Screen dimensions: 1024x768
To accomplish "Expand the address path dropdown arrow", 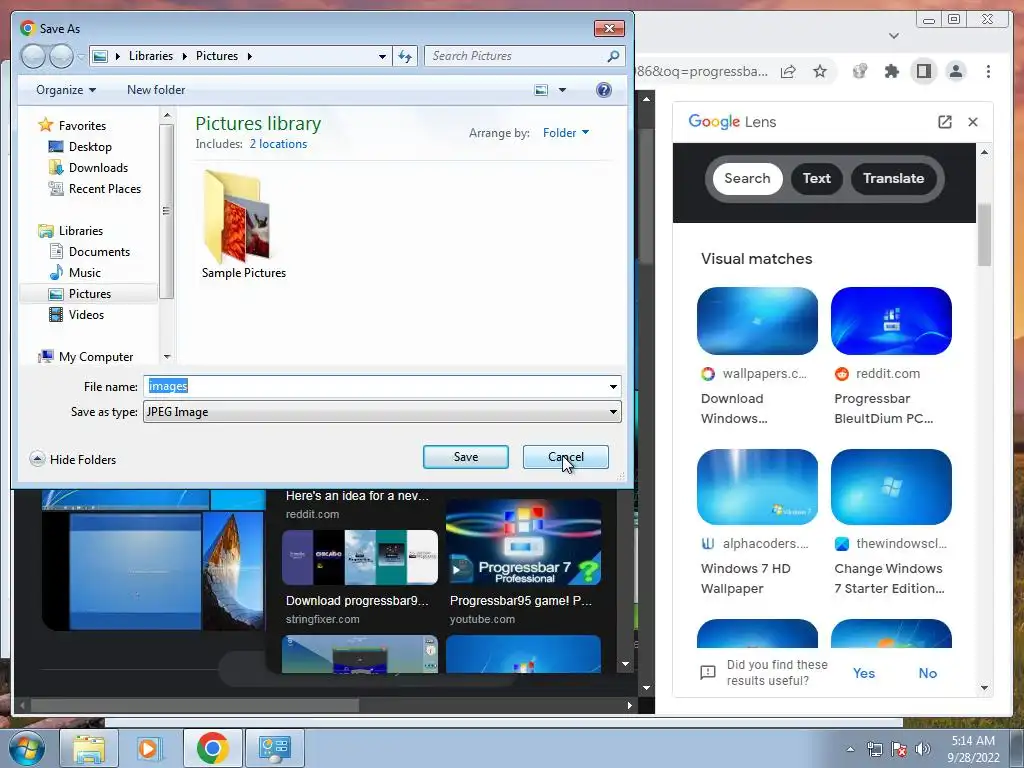I will point(382,57).
